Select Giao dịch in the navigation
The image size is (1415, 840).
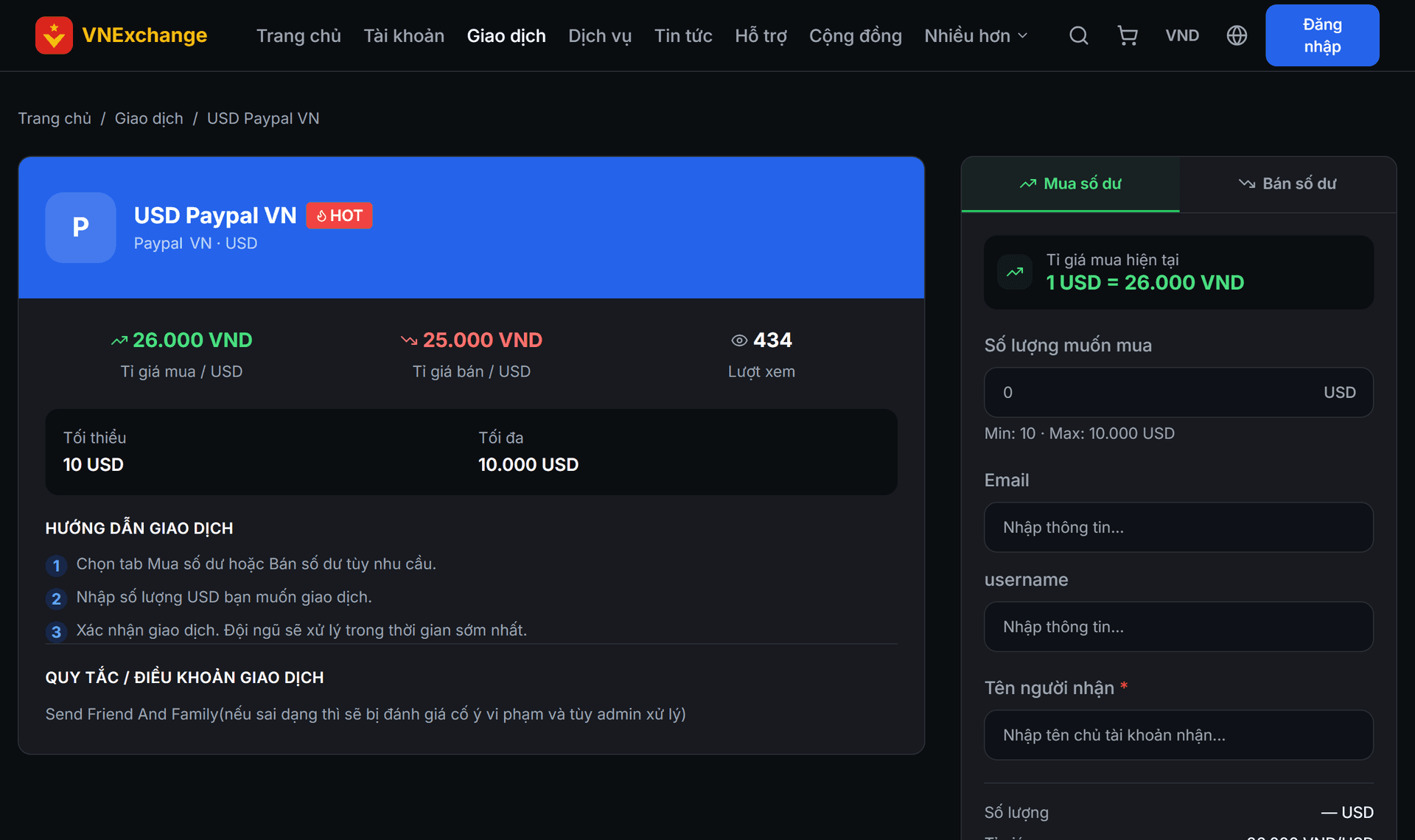tap(506, 35)
